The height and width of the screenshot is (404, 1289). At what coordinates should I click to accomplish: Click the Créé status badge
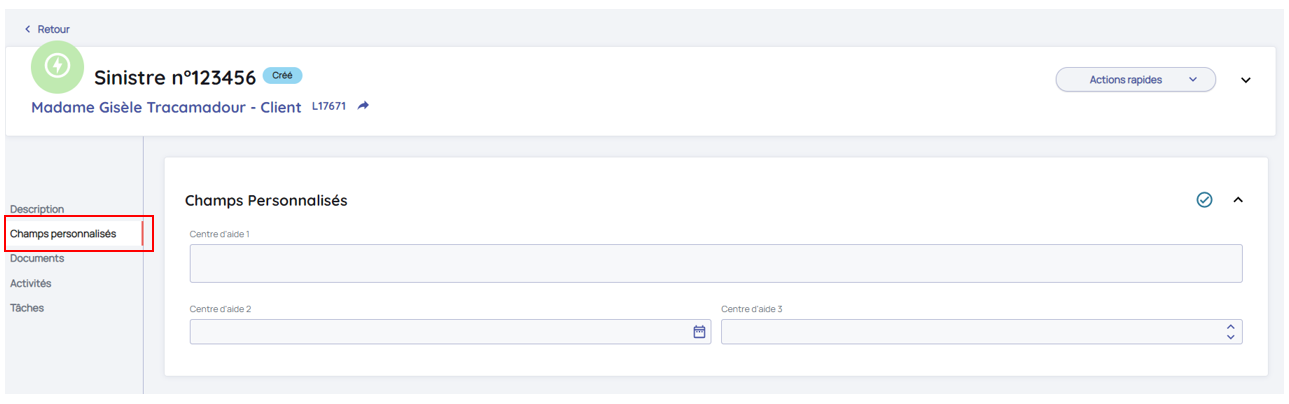coord(282,75)
